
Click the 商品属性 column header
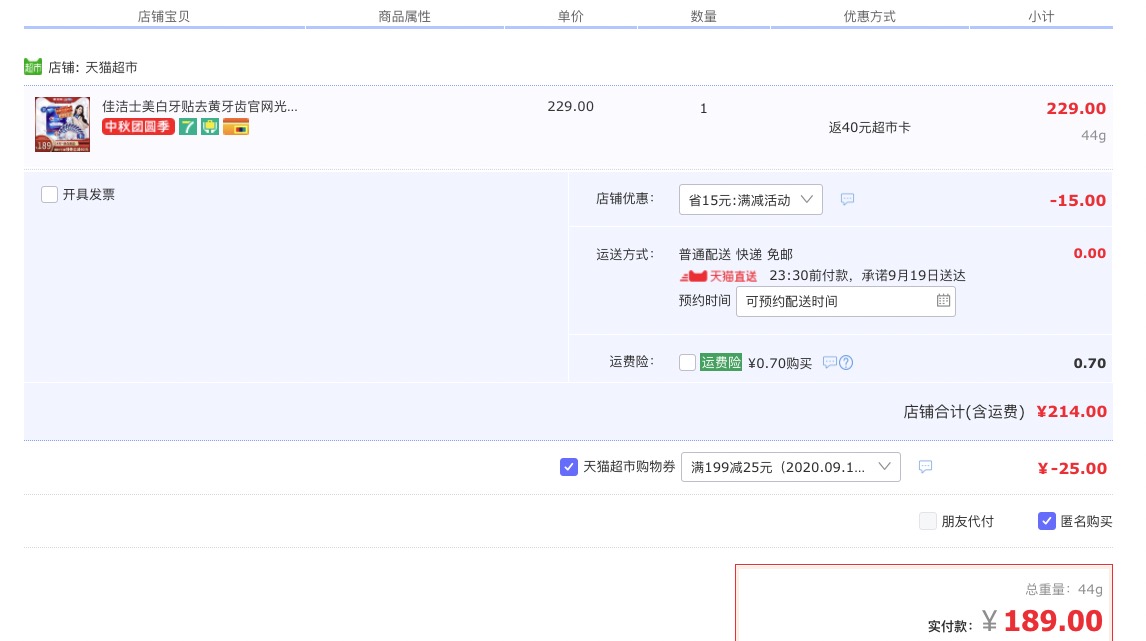click(404, 16)
